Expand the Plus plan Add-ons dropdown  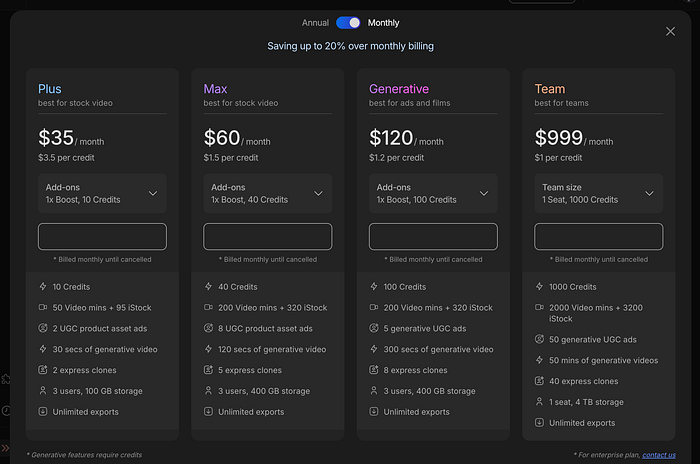[102, 193]
